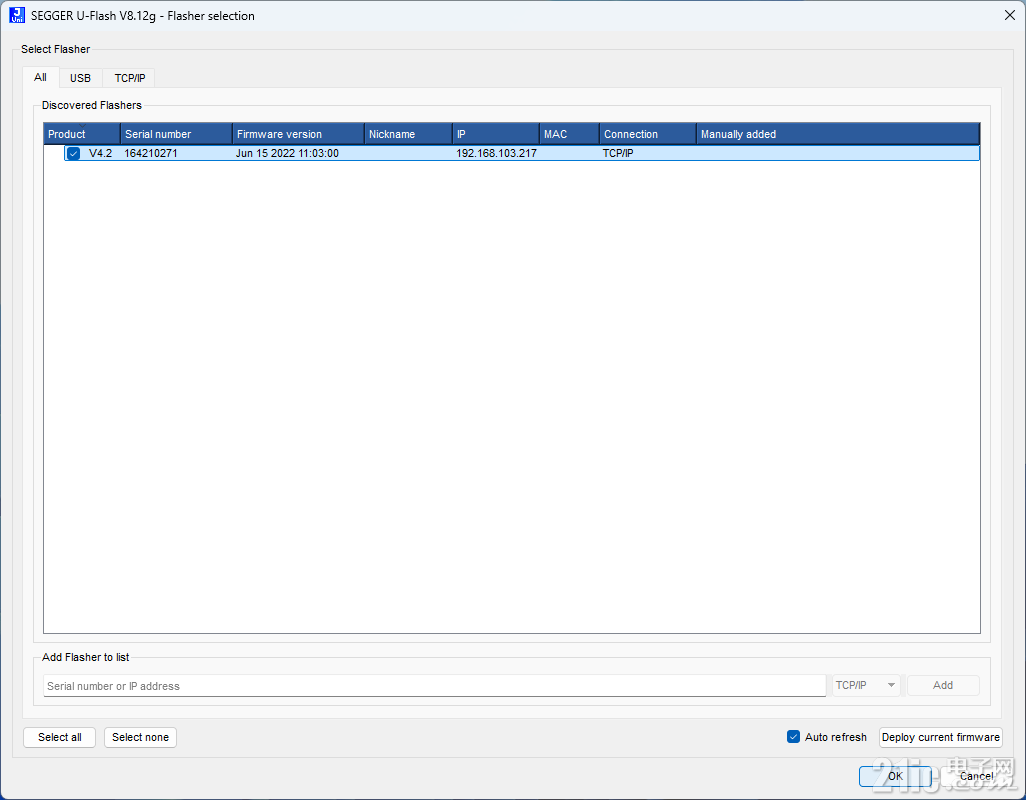
Task: Sort by the Connection column header
Action: (648, 134)
